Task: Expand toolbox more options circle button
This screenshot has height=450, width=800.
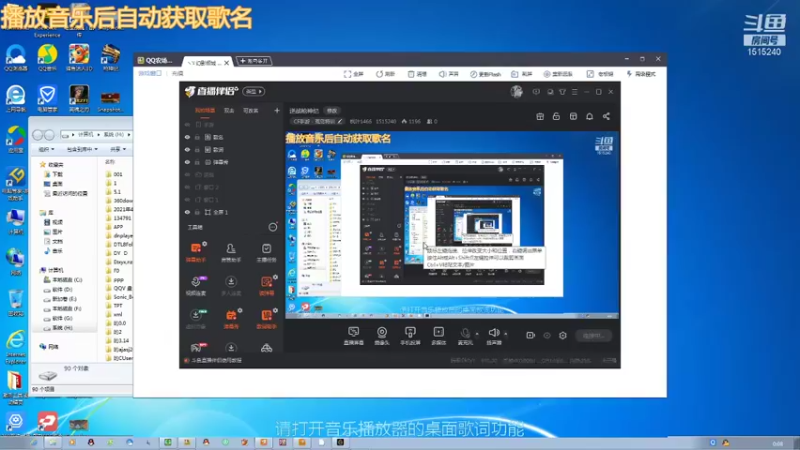Action: [x=273, y=227]
